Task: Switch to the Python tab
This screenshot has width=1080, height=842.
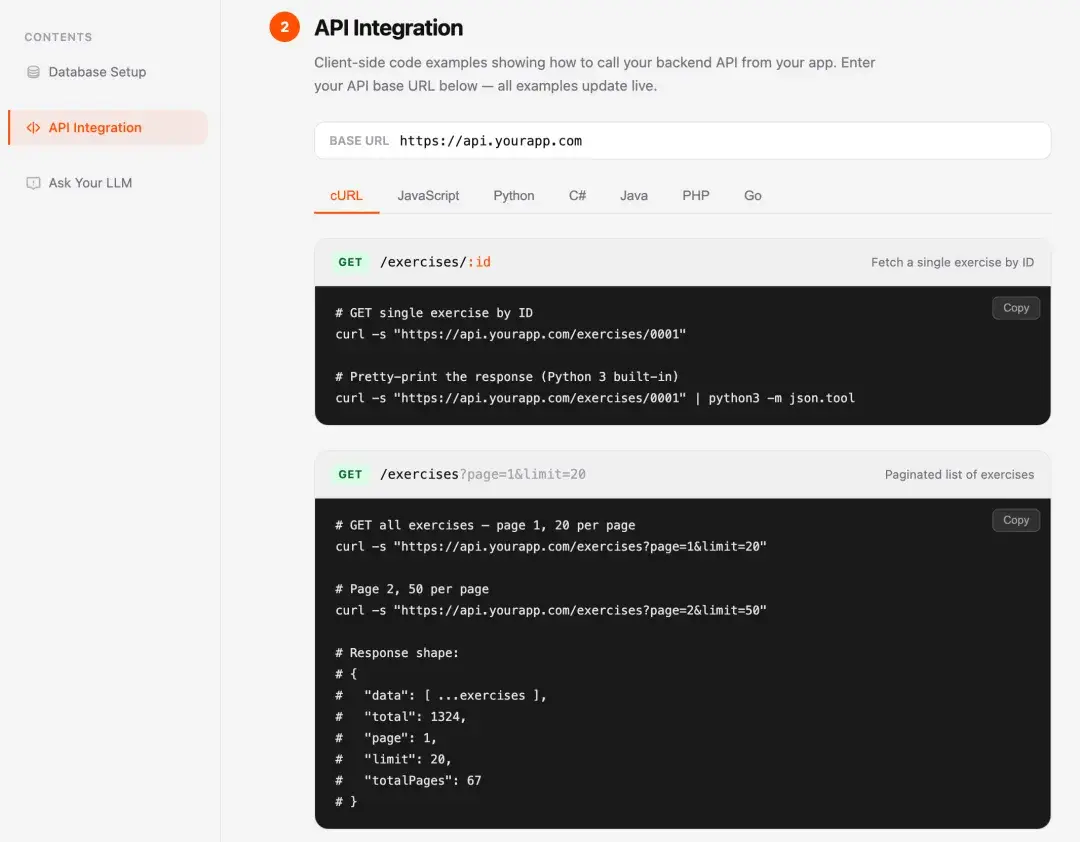Action: pyautogui.click(x=514, y=196)
